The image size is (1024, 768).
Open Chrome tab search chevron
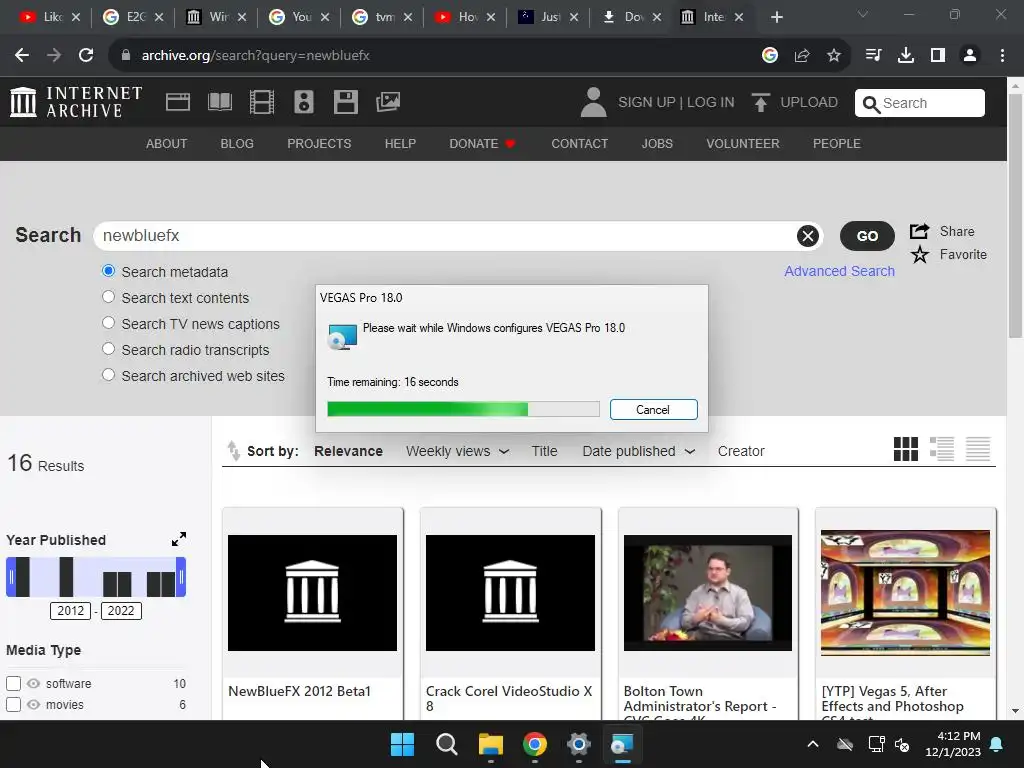(x=863, y=15)
